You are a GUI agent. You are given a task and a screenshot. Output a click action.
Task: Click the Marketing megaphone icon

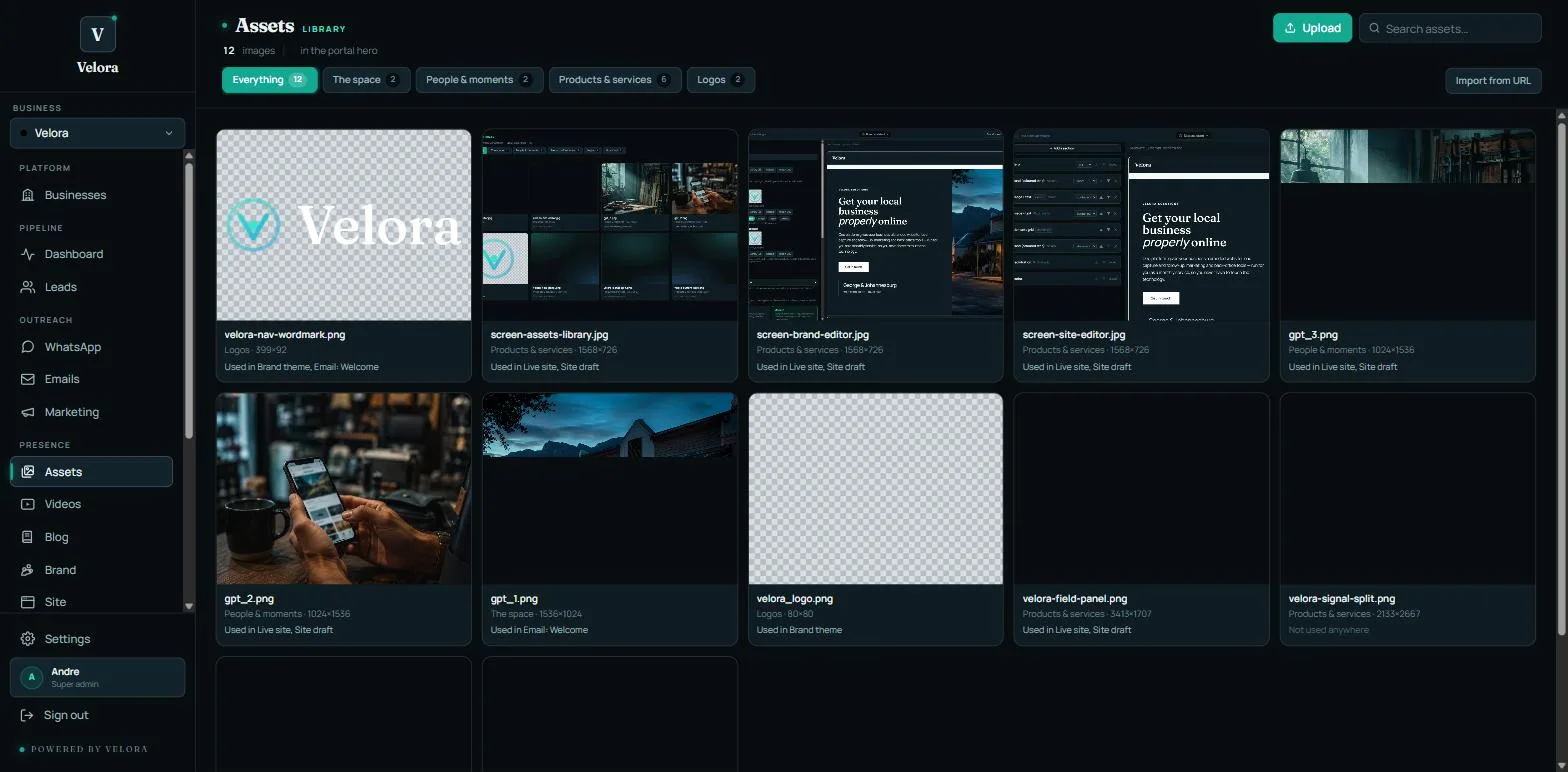point(28,412)
